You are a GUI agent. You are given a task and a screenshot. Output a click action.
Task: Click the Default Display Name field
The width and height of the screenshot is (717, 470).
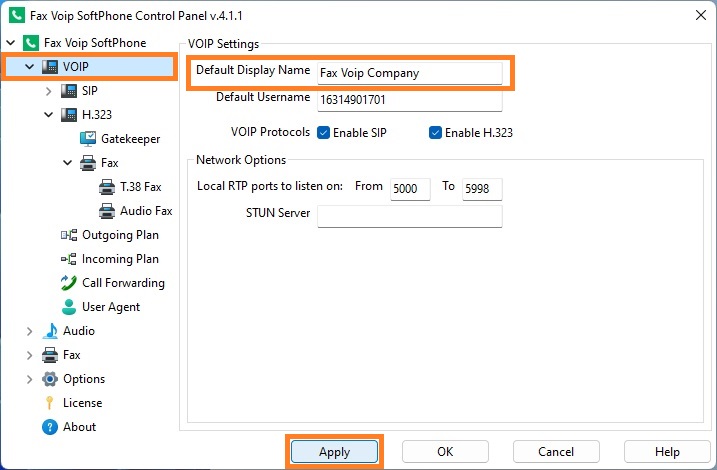pyautogui.click(x=410, y=73)
